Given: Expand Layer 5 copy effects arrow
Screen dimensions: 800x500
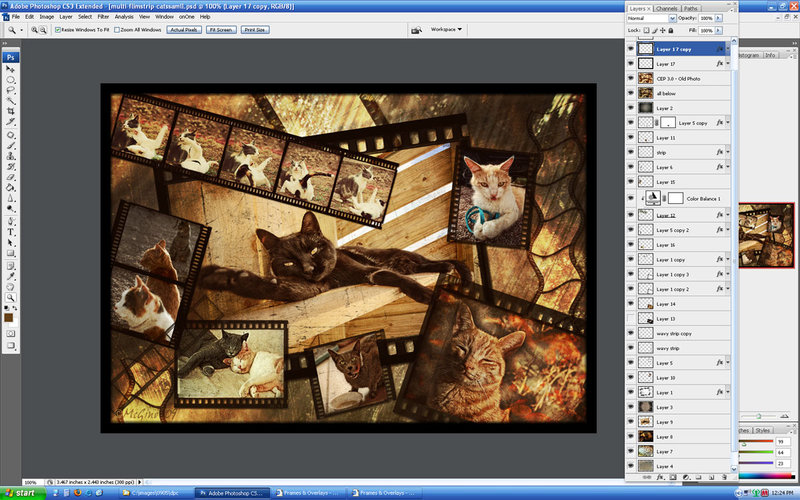Looking at the screenshot, I should click(729, 122).
